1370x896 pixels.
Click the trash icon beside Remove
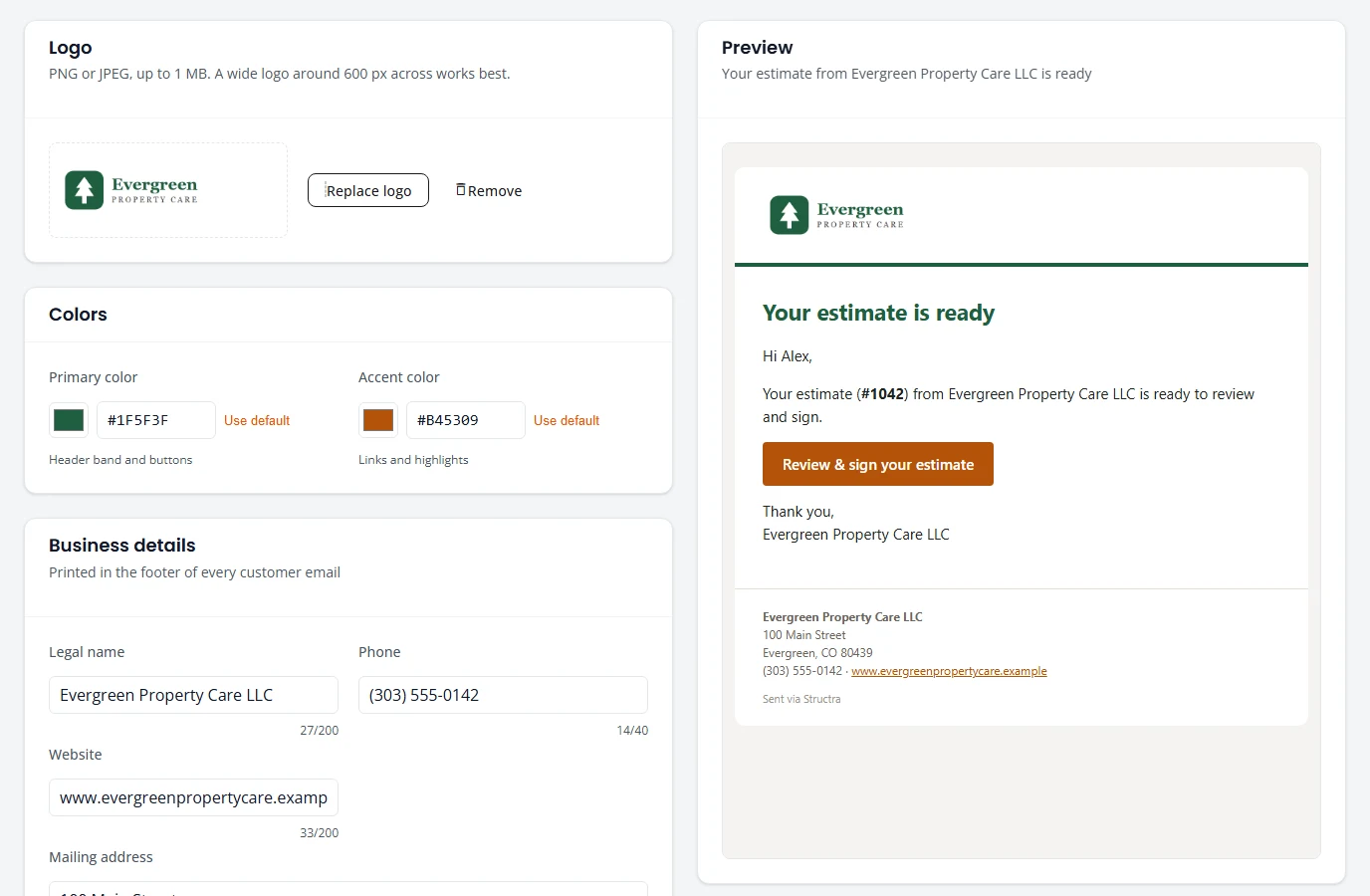pos(461,190)
